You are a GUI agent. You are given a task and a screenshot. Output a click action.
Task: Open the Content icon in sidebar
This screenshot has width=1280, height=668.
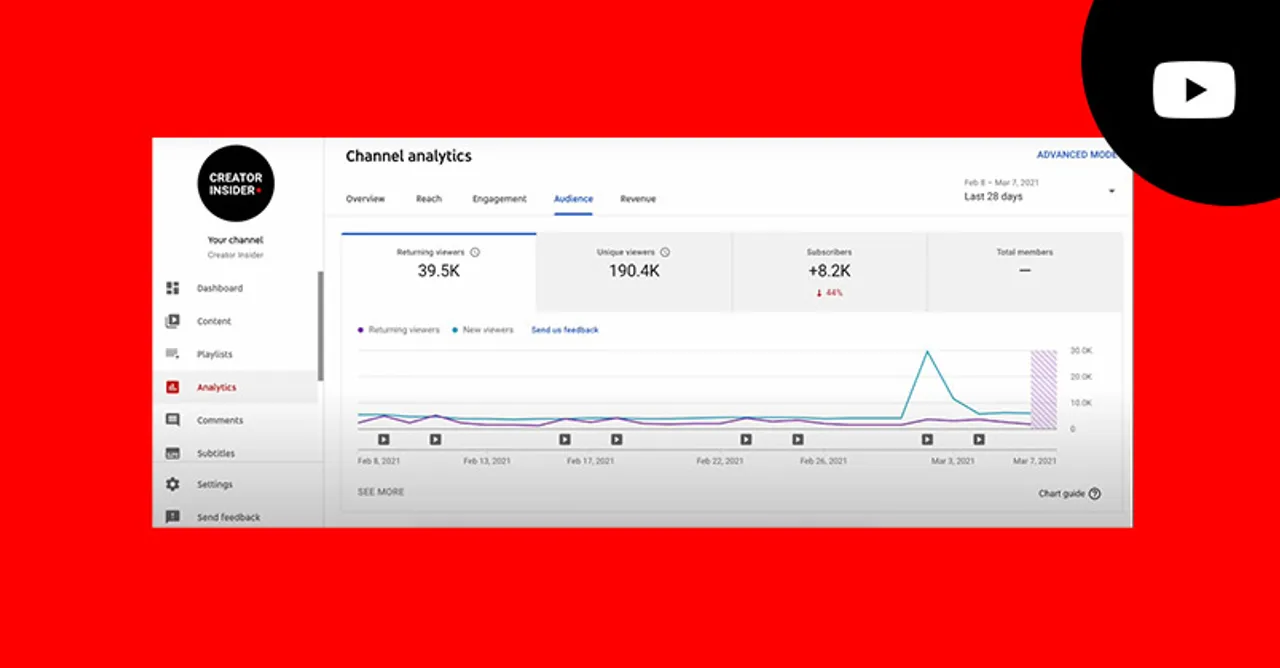[173, 321]
